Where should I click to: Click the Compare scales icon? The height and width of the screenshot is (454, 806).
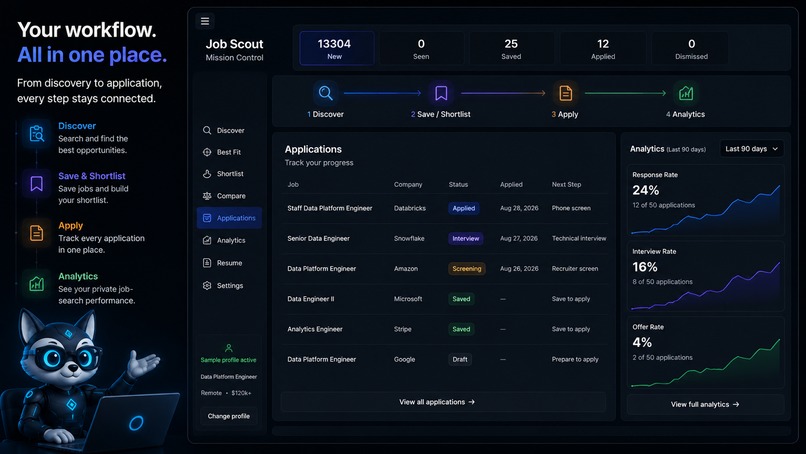click(207, 196)
